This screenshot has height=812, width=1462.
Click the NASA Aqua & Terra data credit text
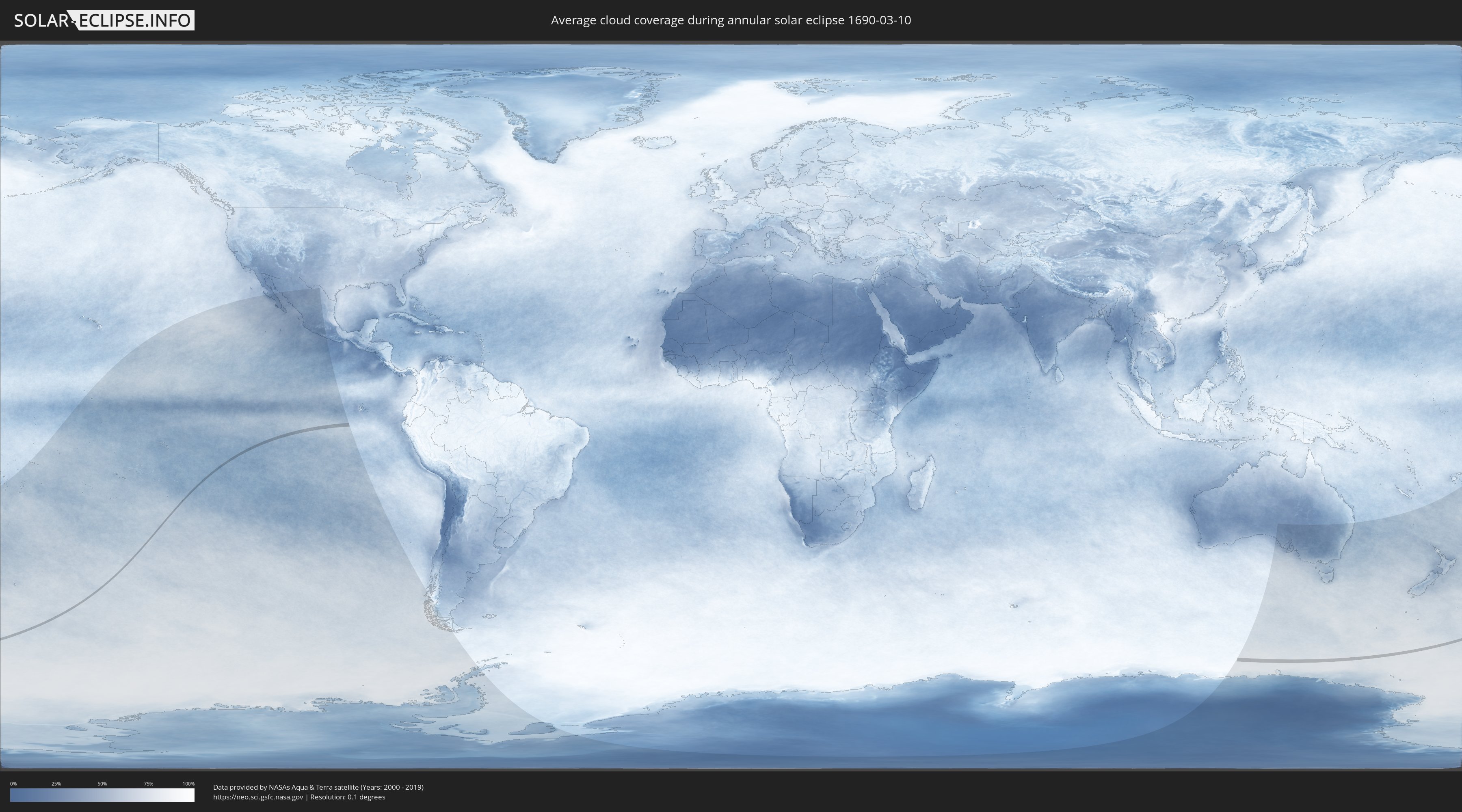[x=318, y=787]
